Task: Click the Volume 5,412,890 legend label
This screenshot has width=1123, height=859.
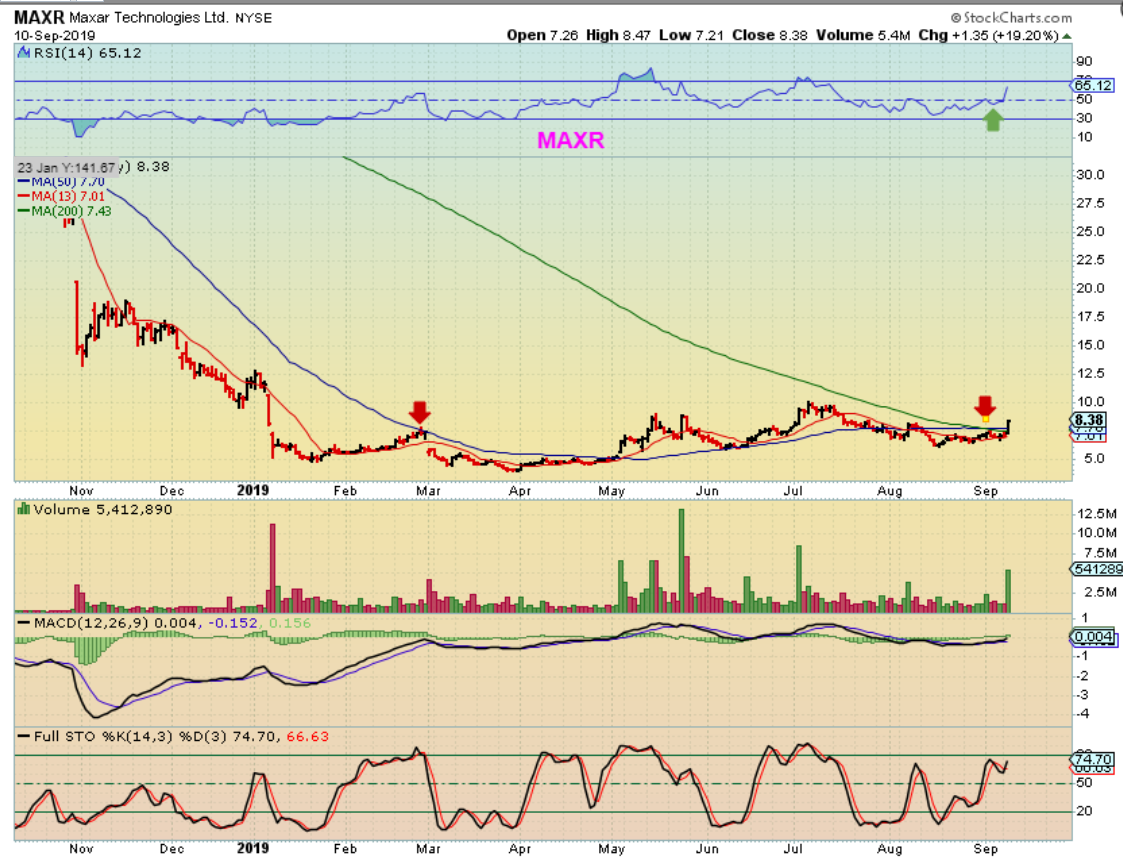Action: 102,509
